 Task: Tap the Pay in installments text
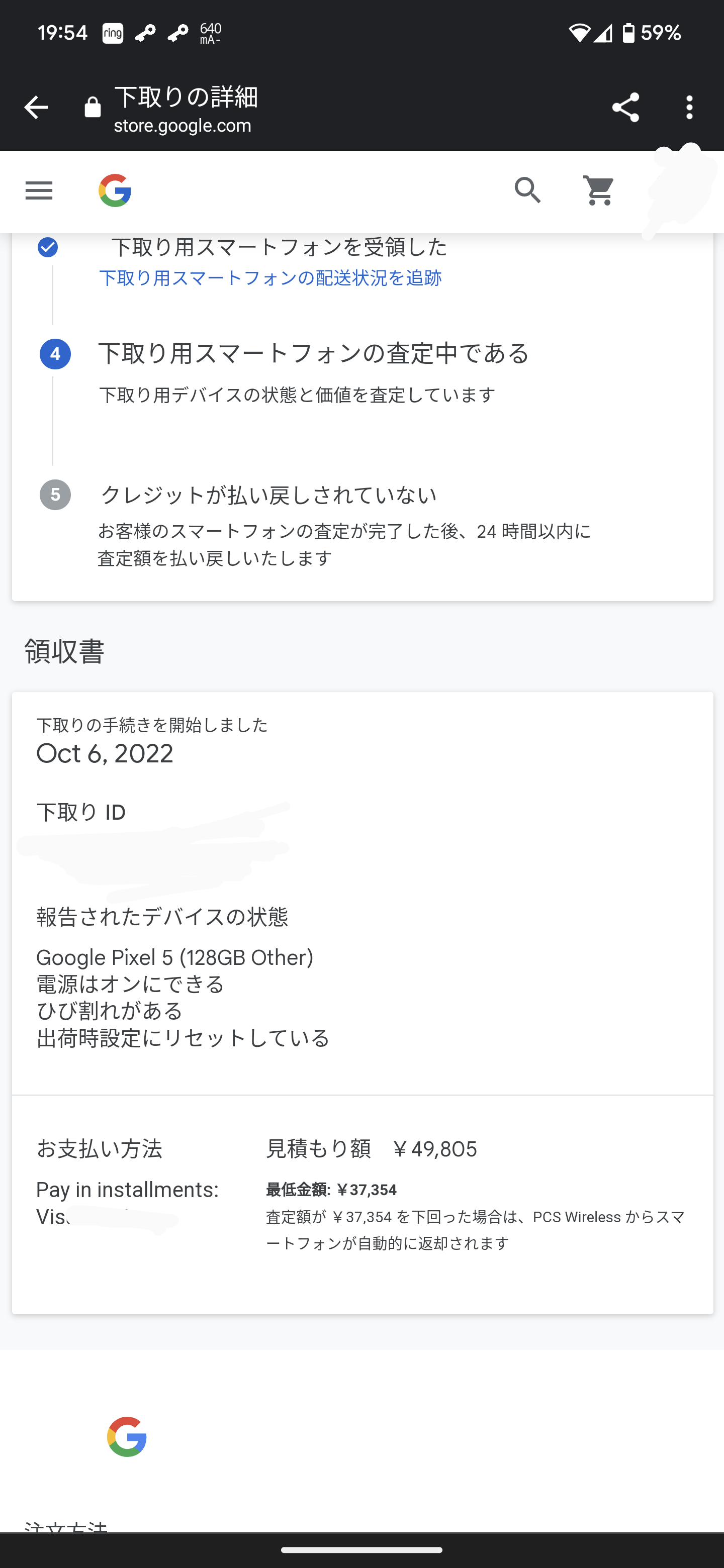[x=127, y=1190]
